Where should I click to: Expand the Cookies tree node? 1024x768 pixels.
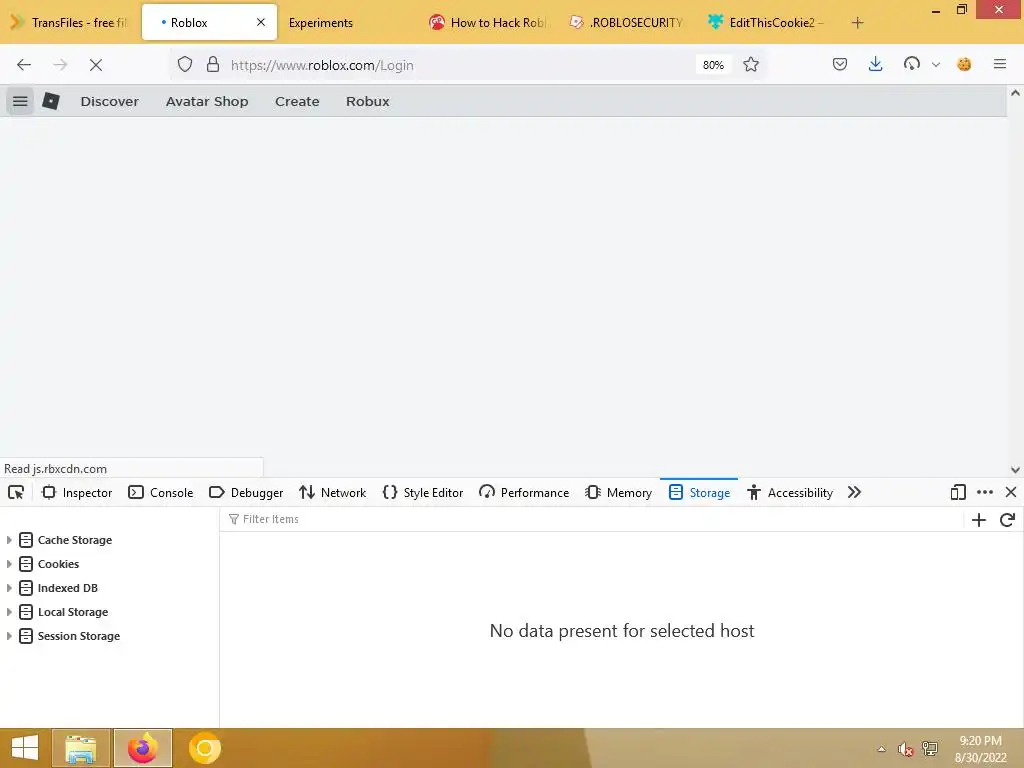click(9, 564)
